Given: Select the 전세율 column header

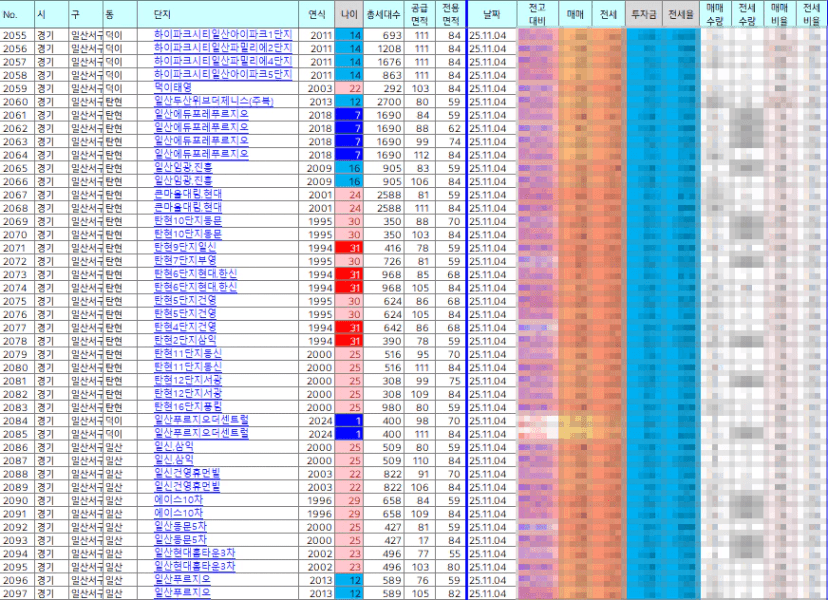Looking at the screenshot, I should coord(681,14).
